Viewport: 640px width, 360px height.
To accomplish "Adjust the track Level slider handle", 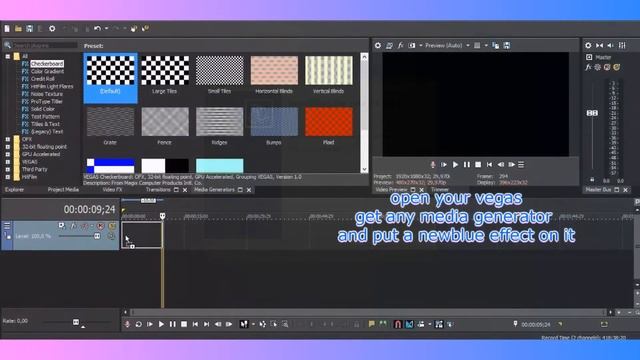I will coord(97,236).
